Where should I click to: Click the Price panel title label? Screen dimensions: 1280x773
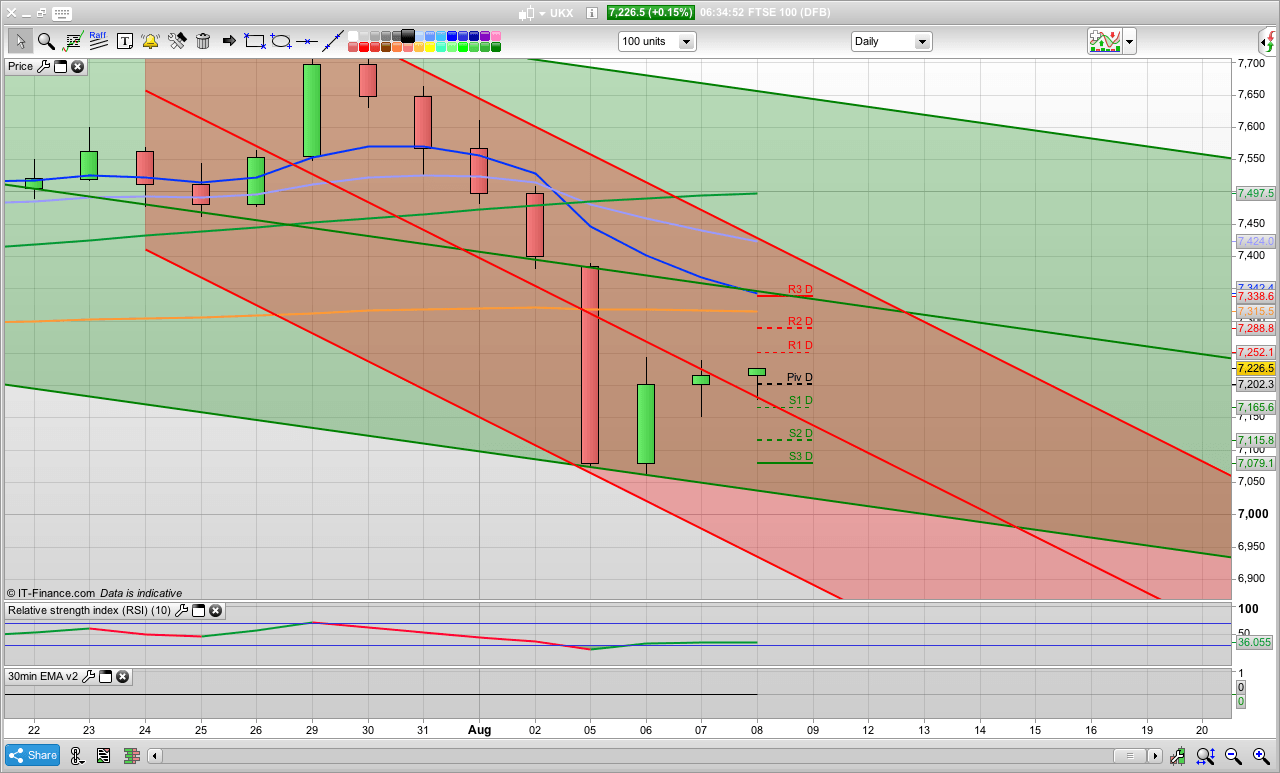pyautogui.click(x=20, y=66)
